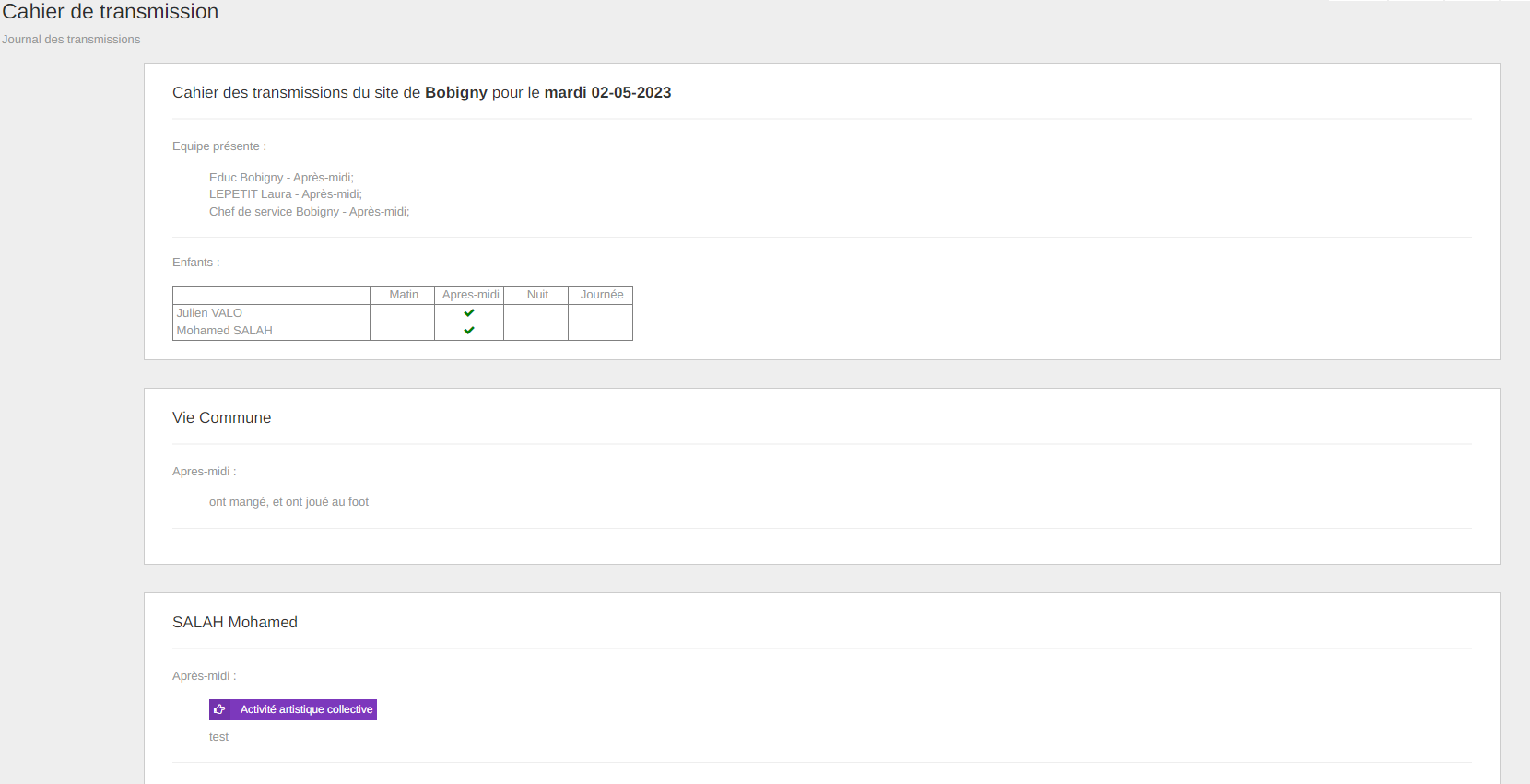The height and width of the screenshot is (784, 1530).
Task: Select the Apres-midi column header
Action: click(470, 295)
